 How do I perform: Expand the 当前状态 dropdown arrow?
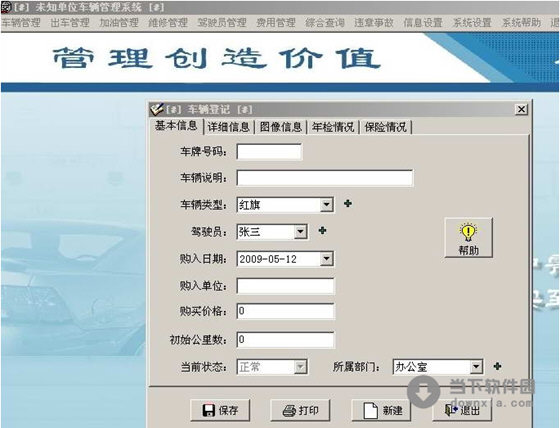point(300,367)
